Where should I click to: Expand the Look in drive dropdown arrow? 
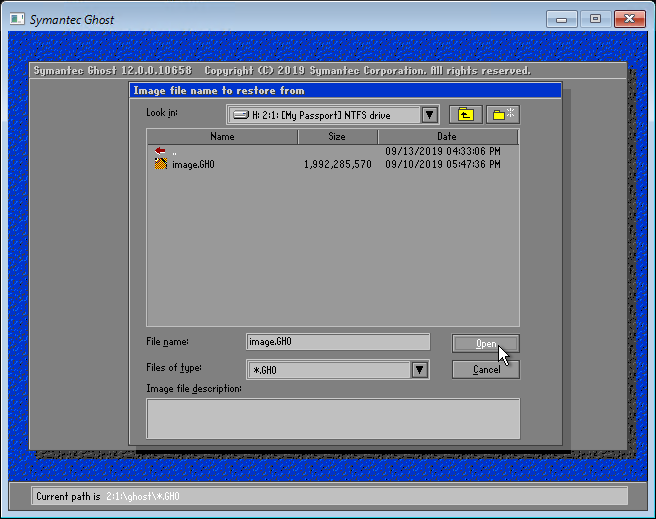pyautogui.click(x=429, y=115)
